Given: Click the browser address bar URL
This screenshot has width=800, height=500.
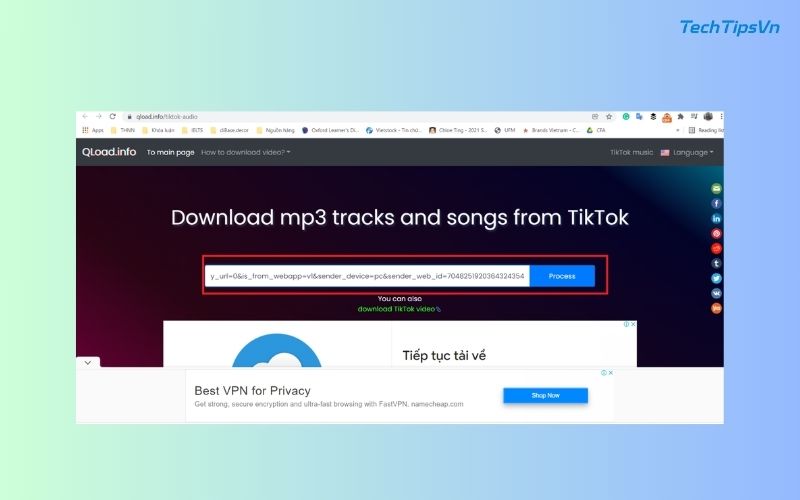Looking at the screenshot, I should coord(167,116).
